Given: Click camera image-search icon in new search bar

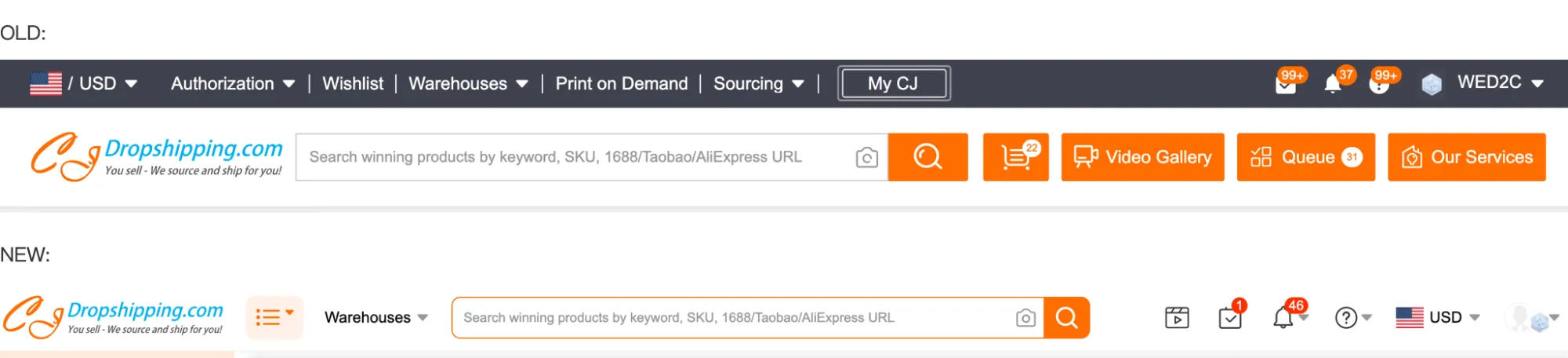Looking at the screenshot, I should (x=1025, y=318).
